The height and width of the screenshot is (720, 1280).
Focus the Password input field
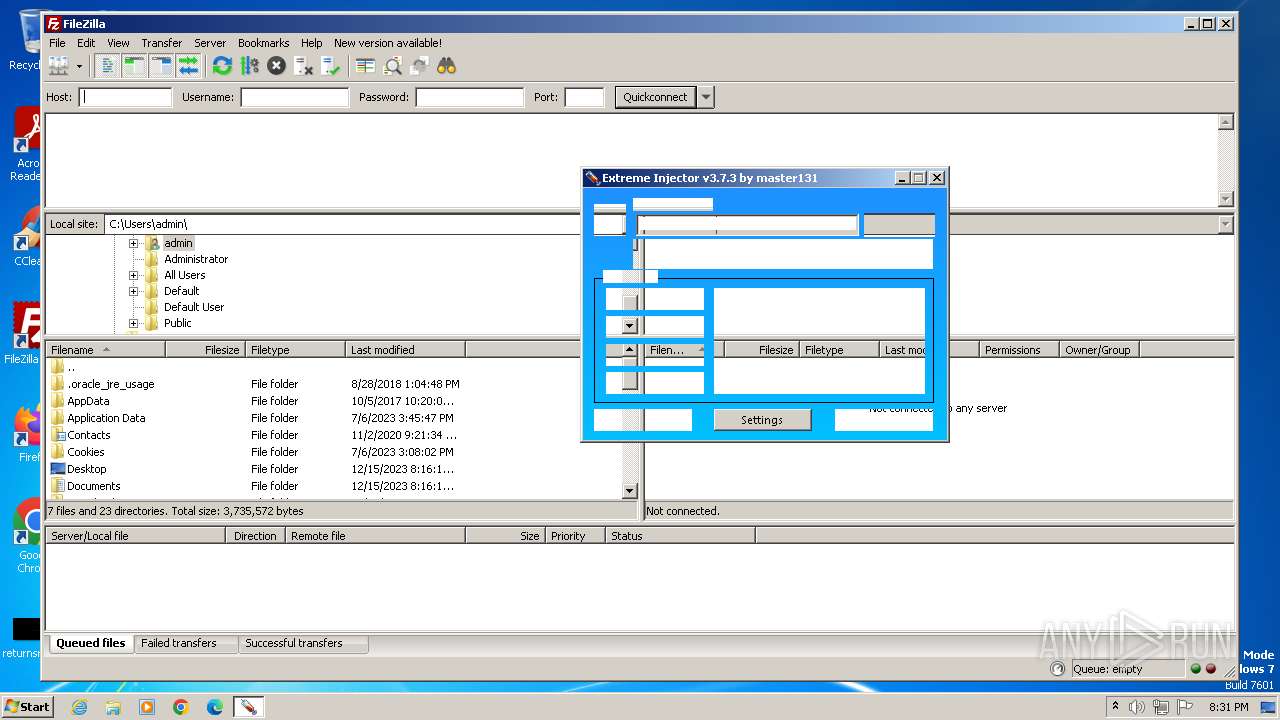tap(469, 97)
